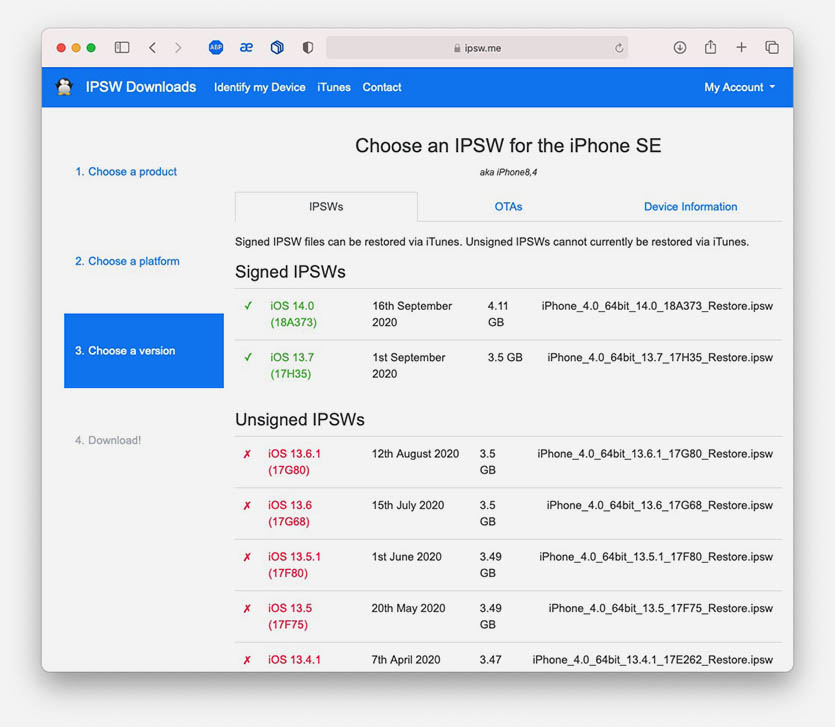Click the IPSW Downloads penguin logo
Image resolution: width=835 pixels, height=727 pixels.
[x=65, y=87]
